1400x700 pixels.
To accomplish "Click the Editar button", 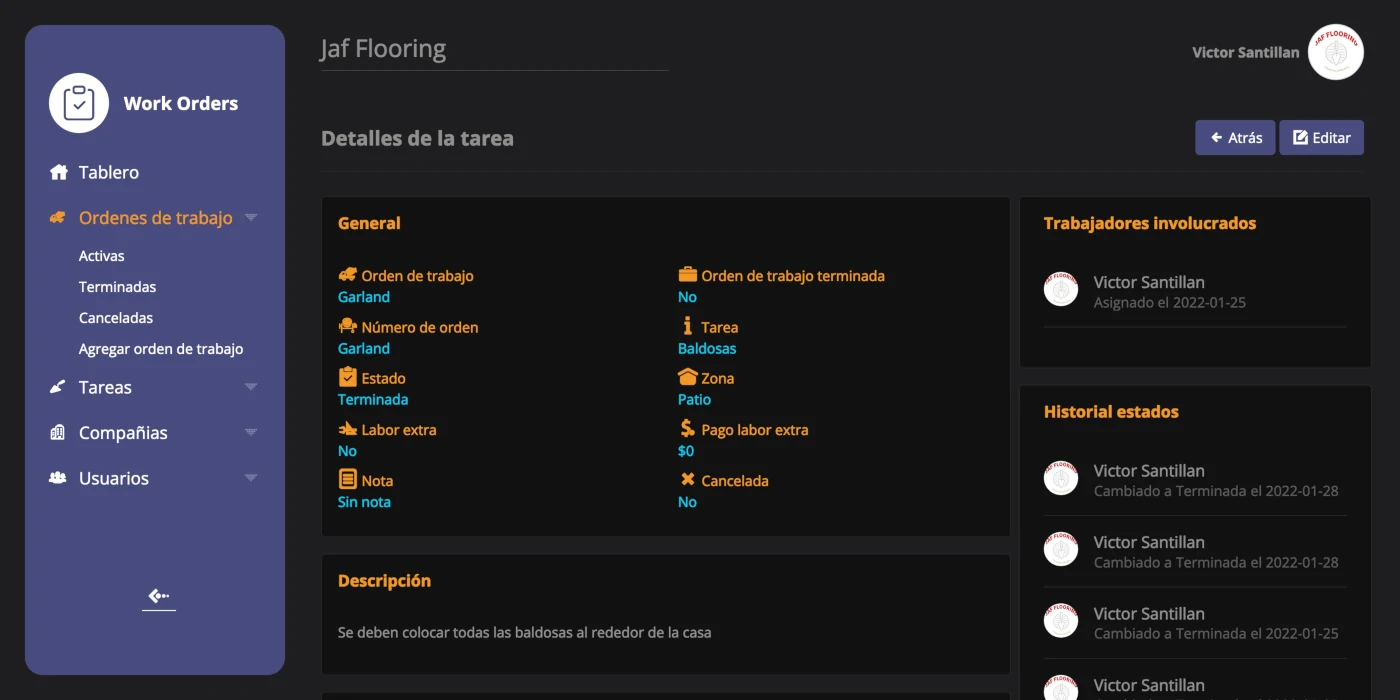I will (1321, 137).
